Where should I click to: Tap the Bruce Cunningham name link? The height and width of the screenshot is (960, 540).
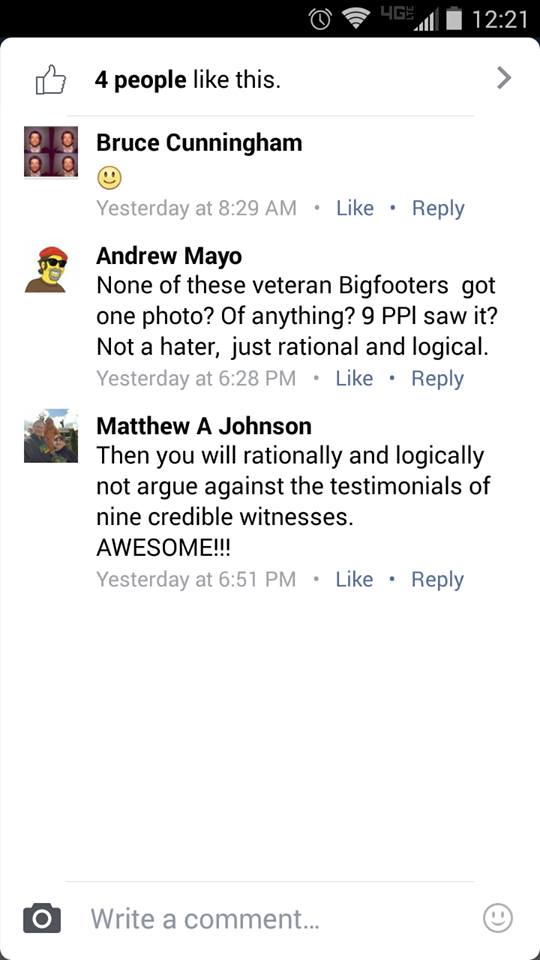199,143
